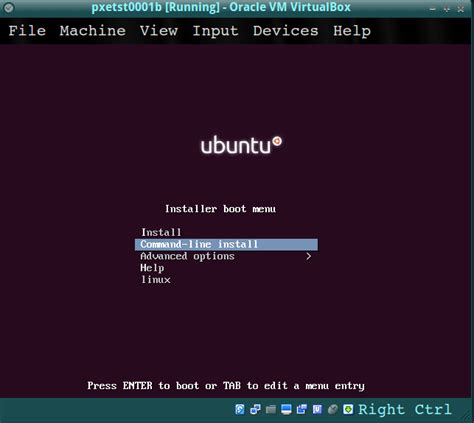
Task: Open the View menu
Action: (x=159, y=31)
